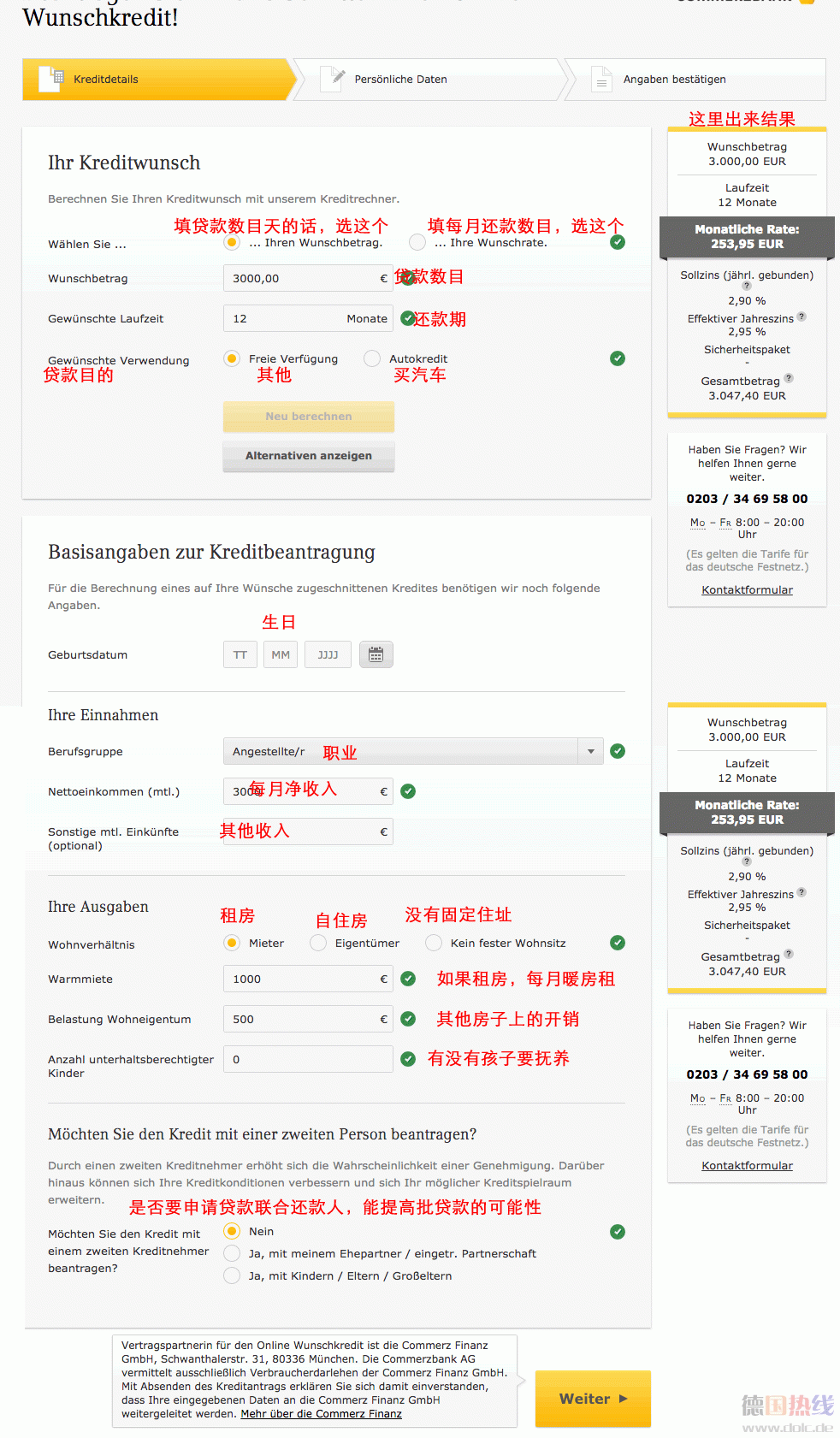Select Mieter housing status
This screenshot has width=840, height=1438.
point(232,943)
